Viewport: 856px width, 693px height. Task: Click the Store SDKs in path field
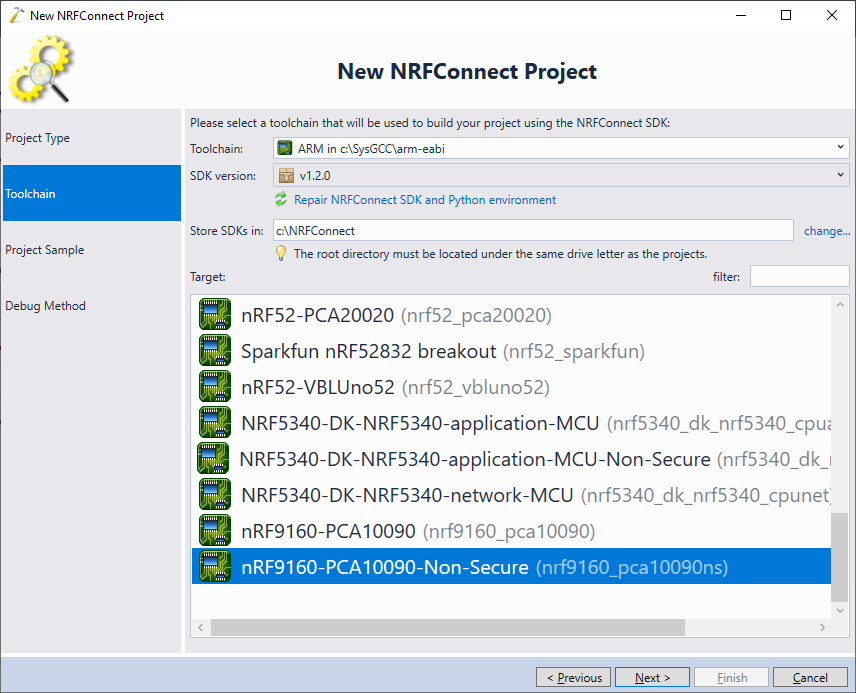tap(533, 230)
